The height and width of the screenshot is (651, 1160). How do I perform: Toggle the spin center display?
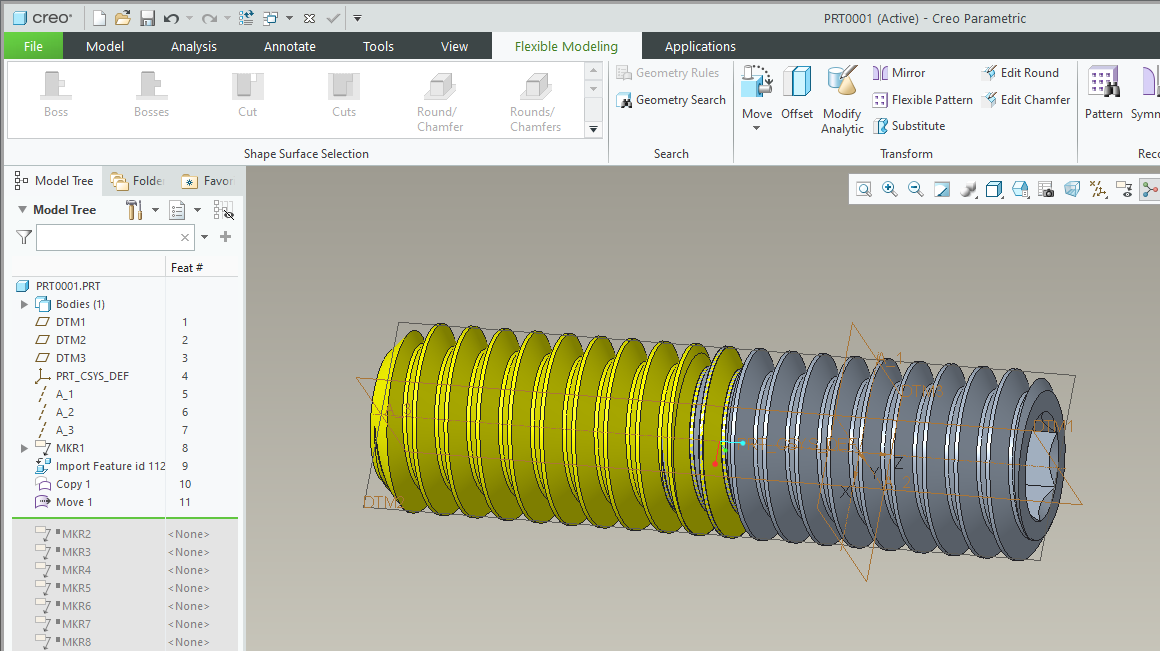pos(1151,189)
